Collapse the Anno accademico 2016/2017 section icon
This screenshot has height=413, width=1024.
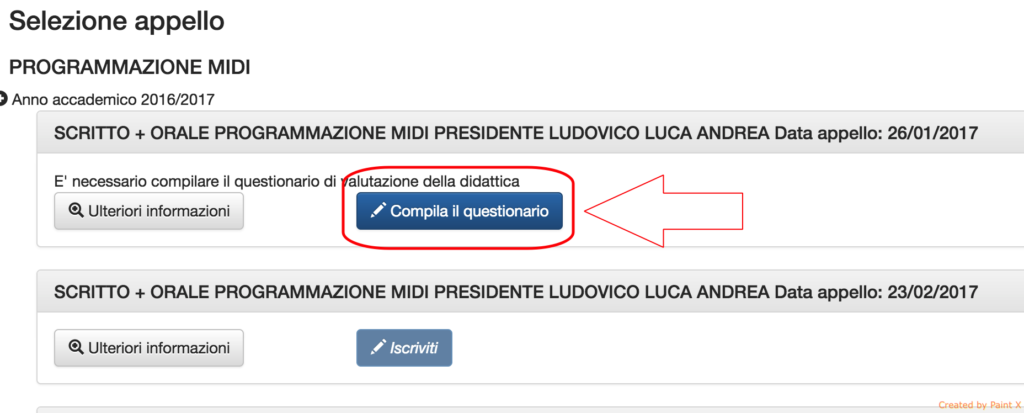[x=3, y=99]
